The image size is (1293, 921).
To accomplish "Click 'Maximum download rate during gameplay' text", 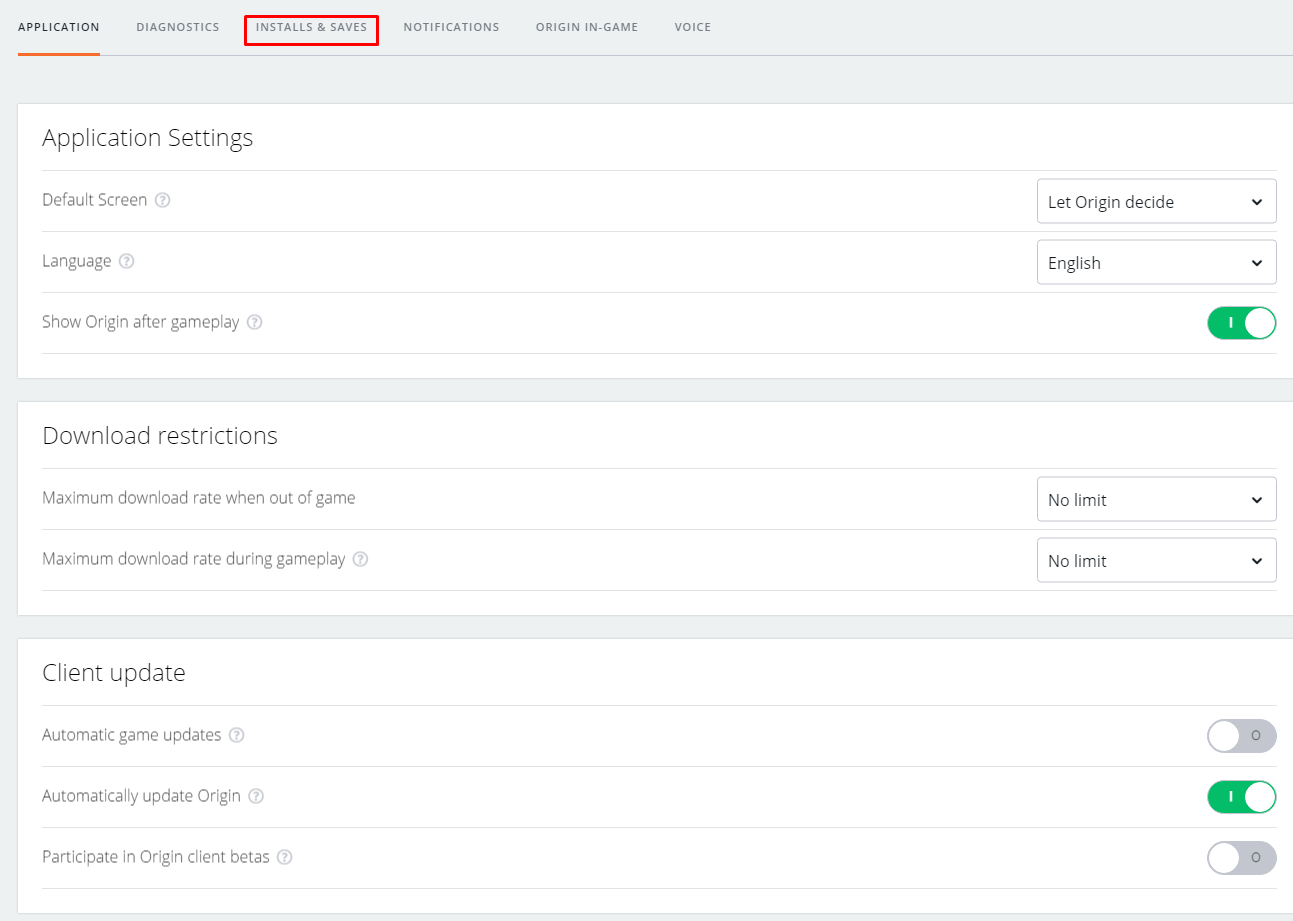I will coord(194,559).
